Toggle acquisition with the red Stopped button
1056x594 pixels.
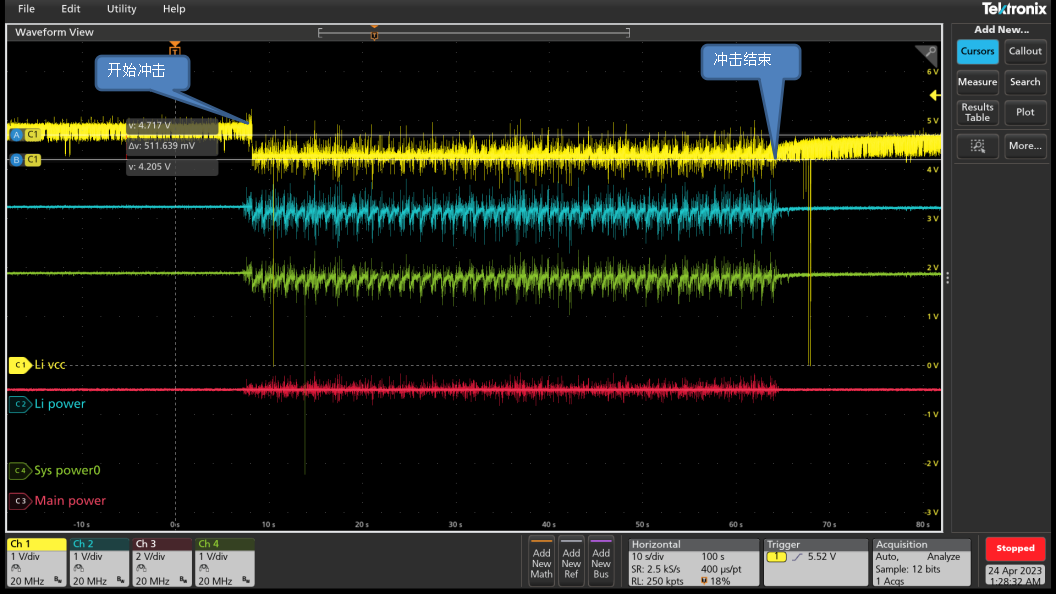[1015, 548]
